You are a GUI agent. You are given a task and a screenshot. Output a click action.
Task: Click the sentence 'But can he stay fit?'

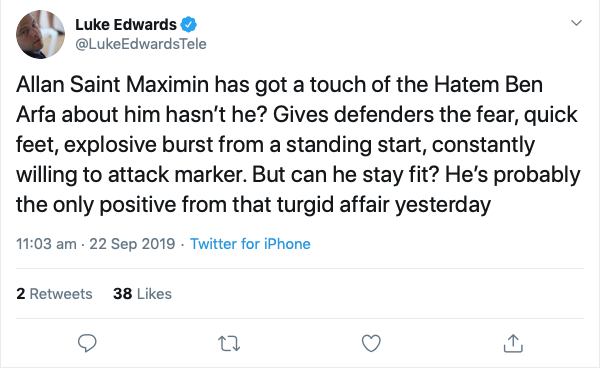pyautogui.click(x=345, y=174)
